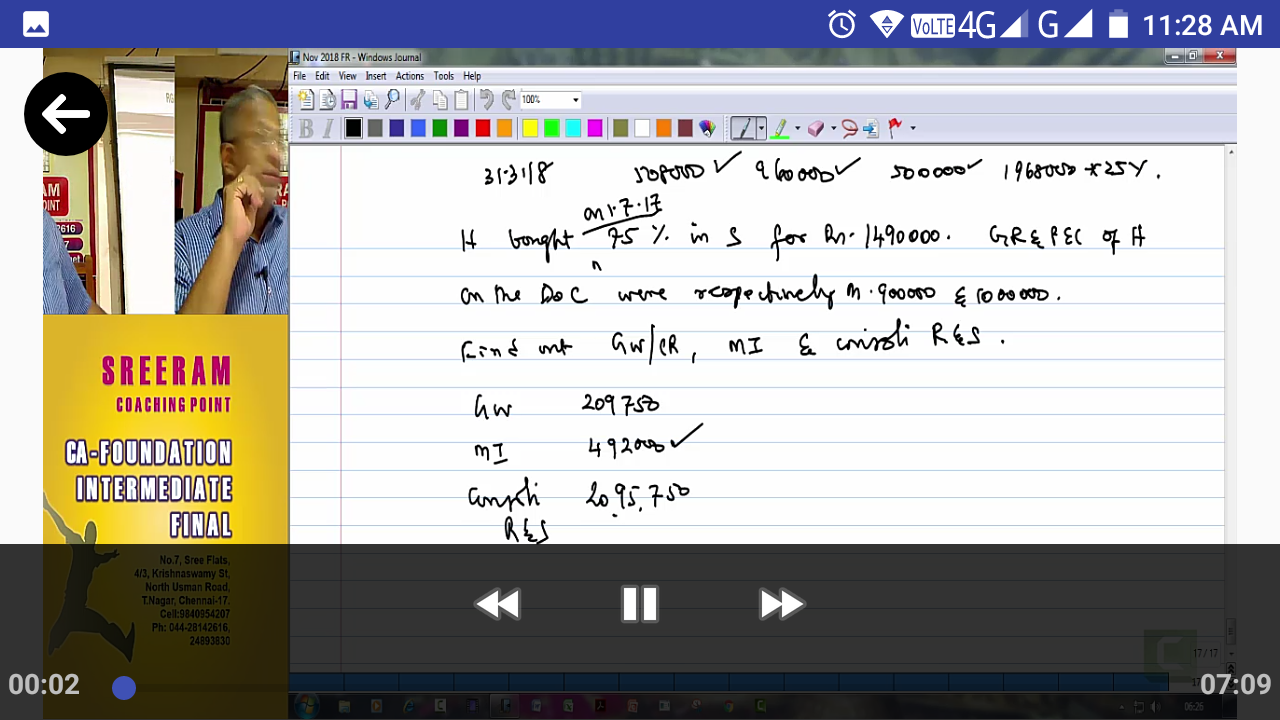
Task: Click the Undo arrow icon
Action: point(487,99)
